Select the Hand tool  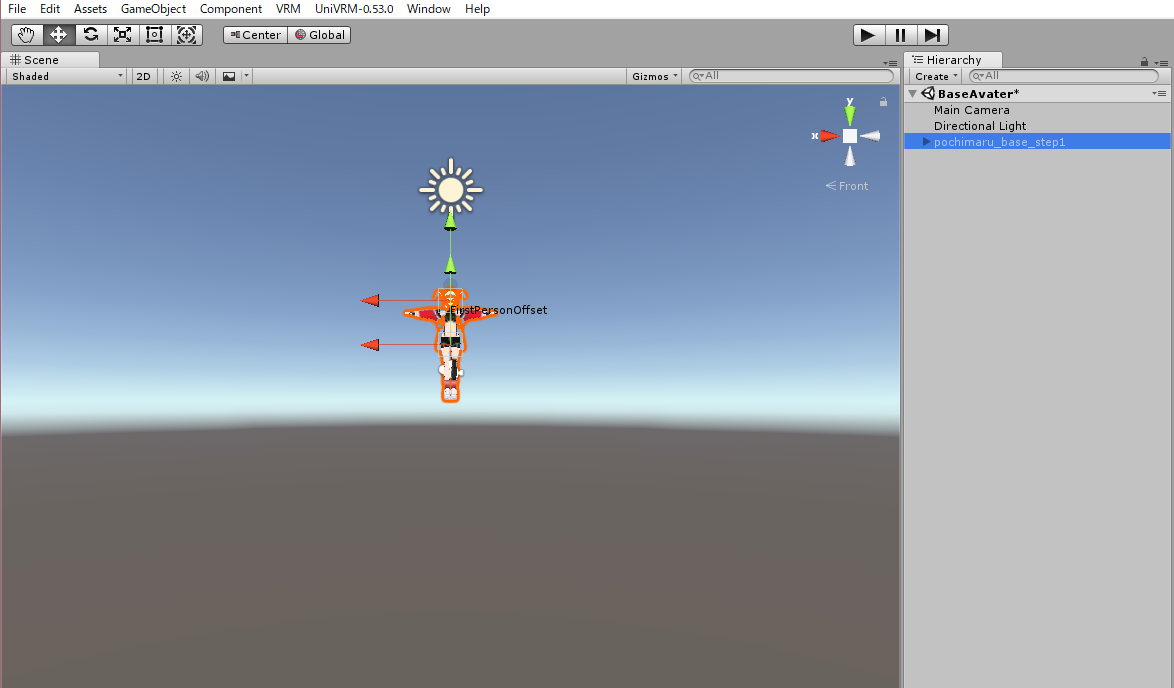pyautogui.click(x=27, y=35)
